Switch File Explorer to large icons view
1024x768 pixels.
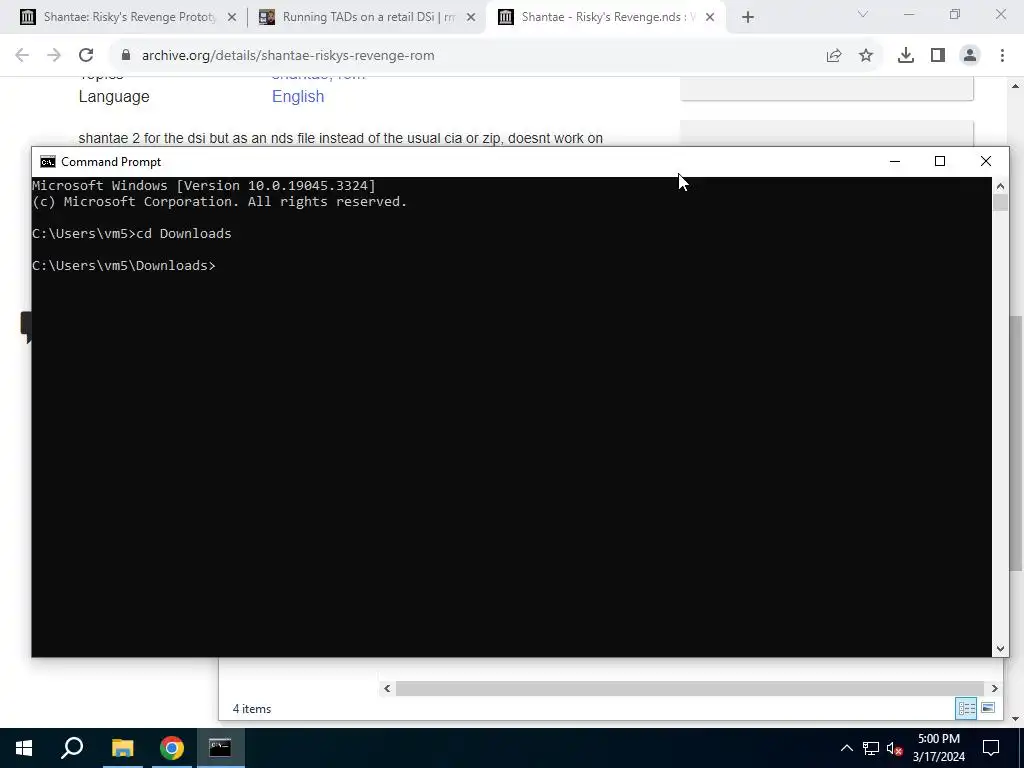[x=988, y=709]
